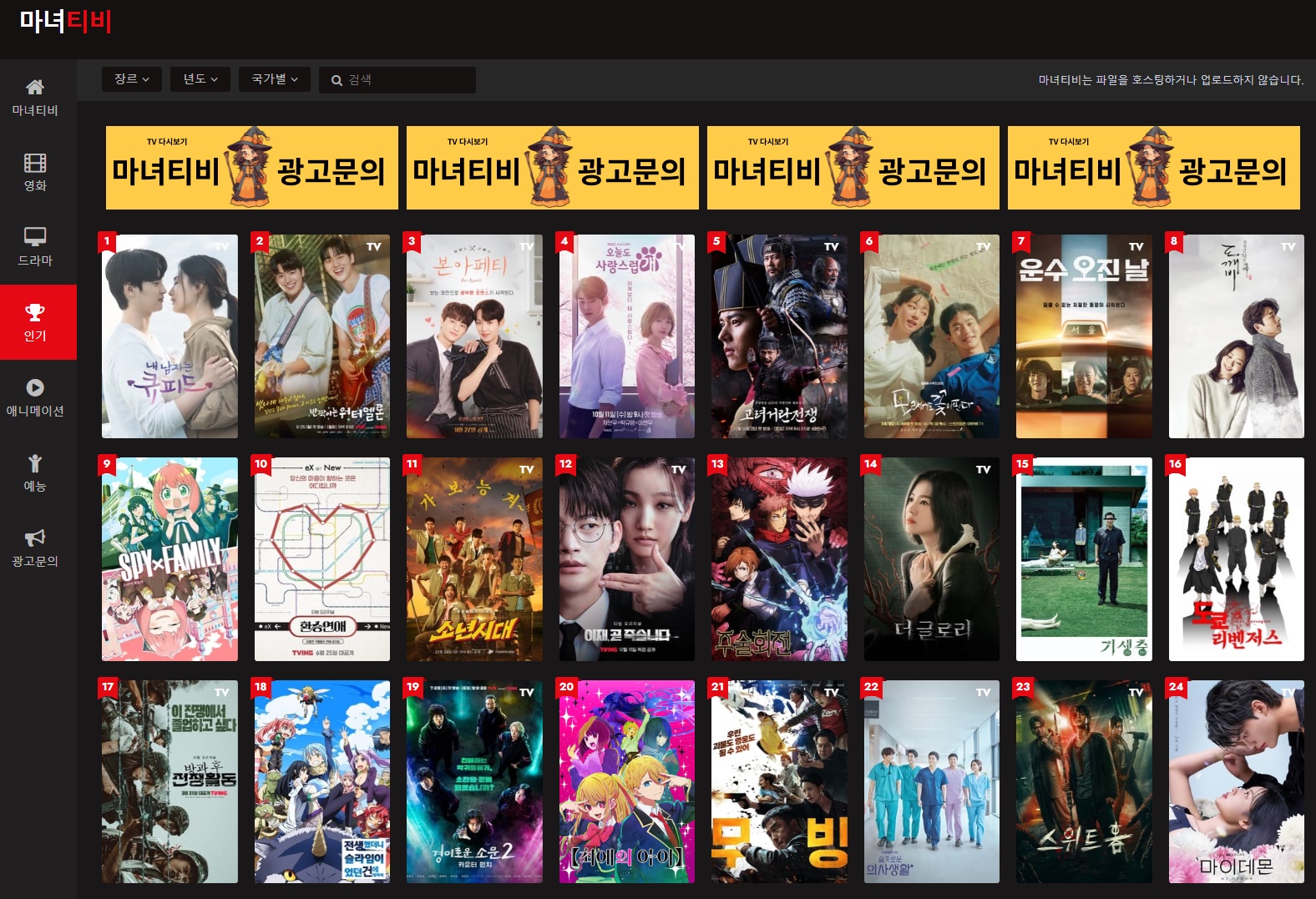The image size is (1316, 899).
Task: Click the 마녀티비 site logo
Action: click(x=66, y=21)
